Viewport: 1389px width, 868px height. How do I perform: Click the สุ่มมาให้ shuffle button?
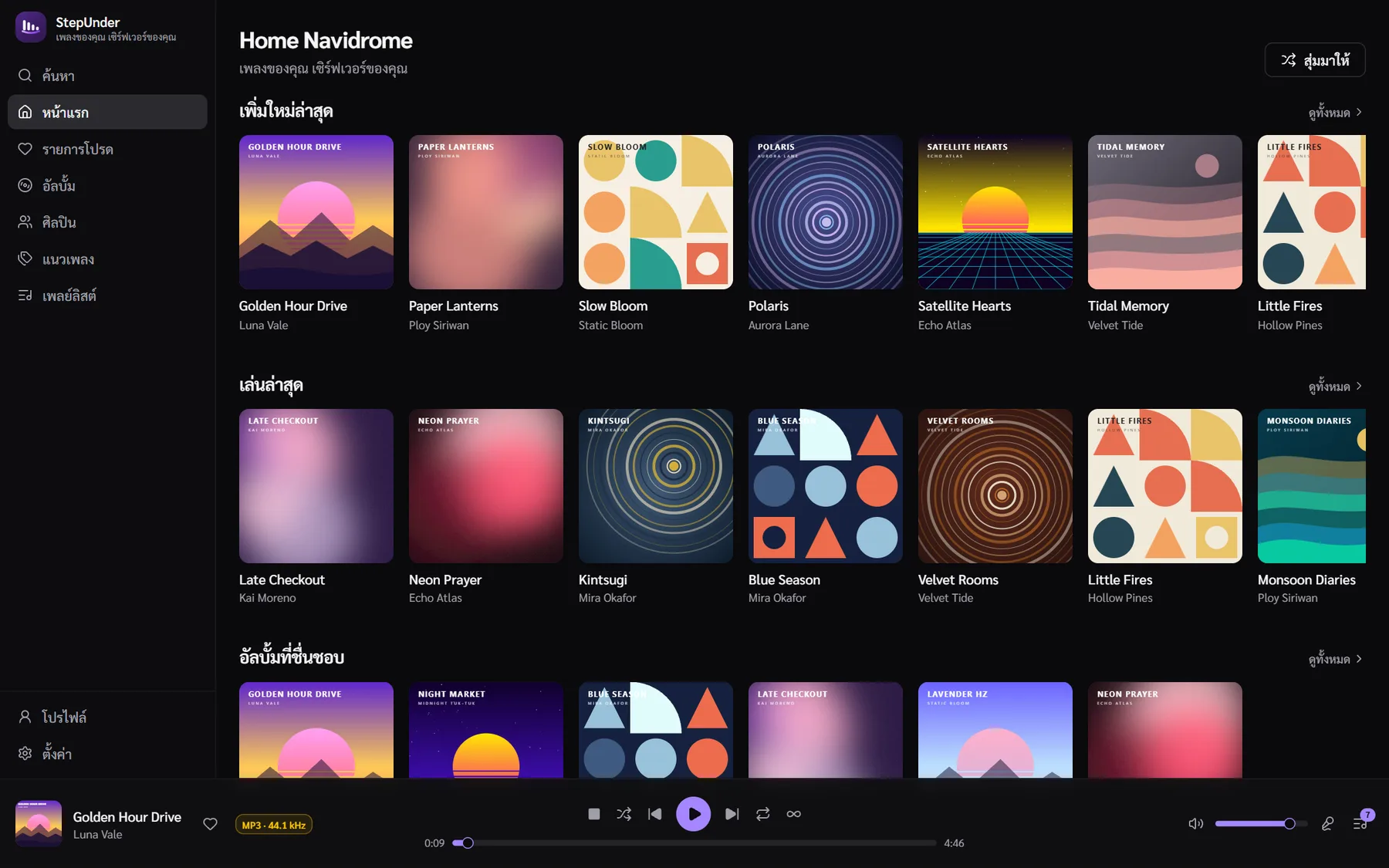tap(1315, 60)
